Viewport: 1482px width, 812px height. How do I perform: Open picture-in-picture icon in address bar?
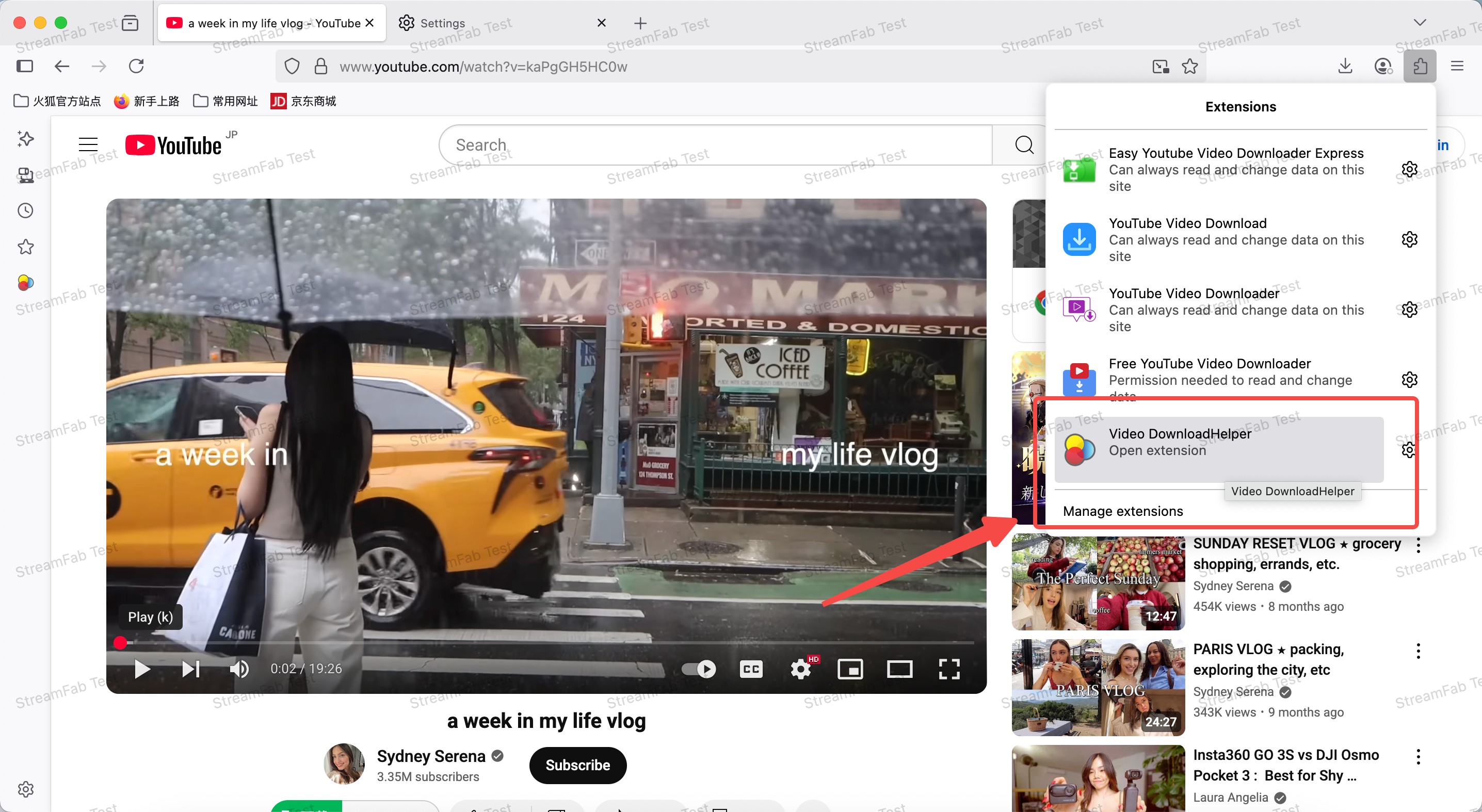(1161, 67)
